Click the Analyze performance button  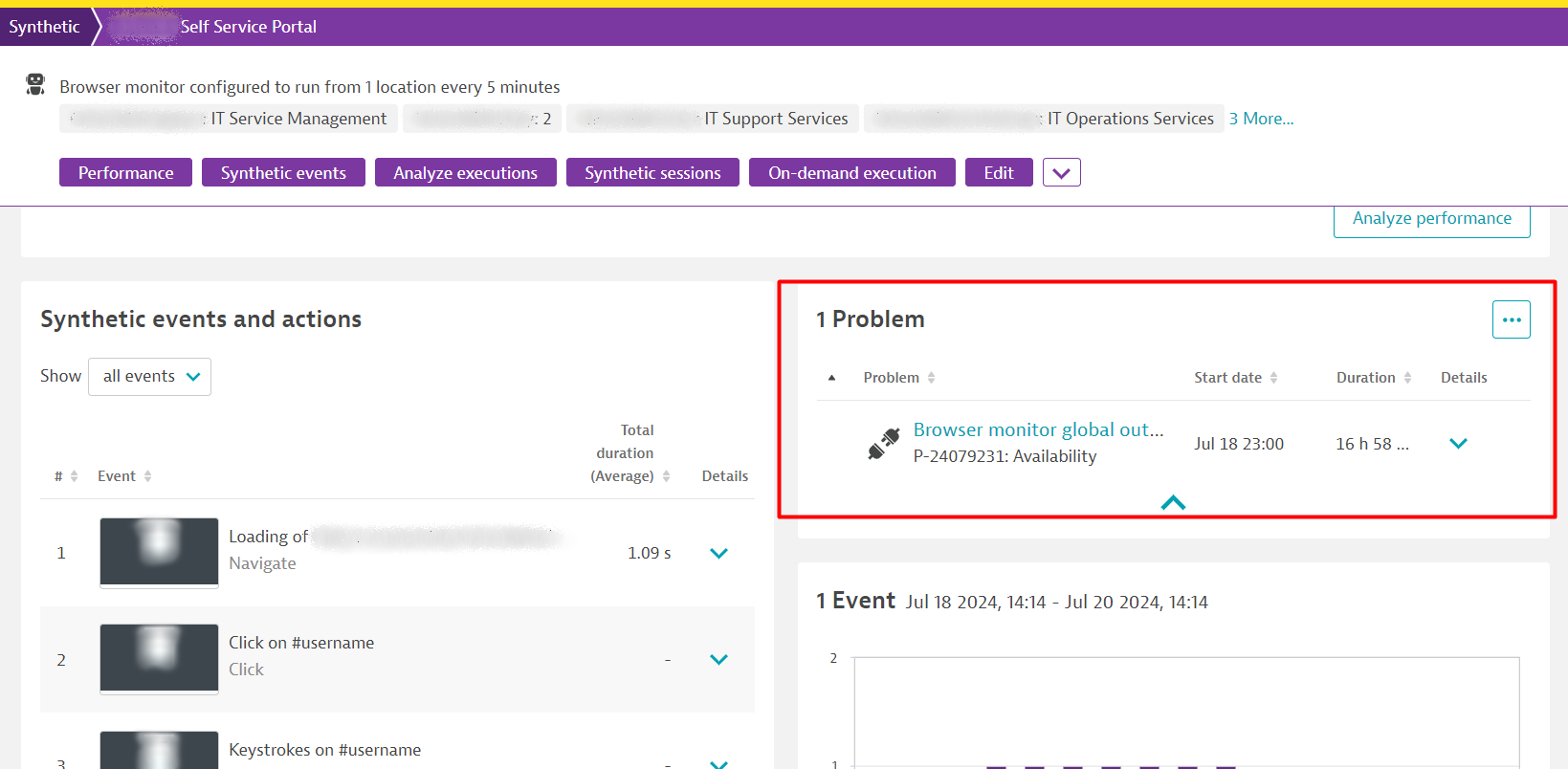pyautogui.click(x=1431, y=219)
